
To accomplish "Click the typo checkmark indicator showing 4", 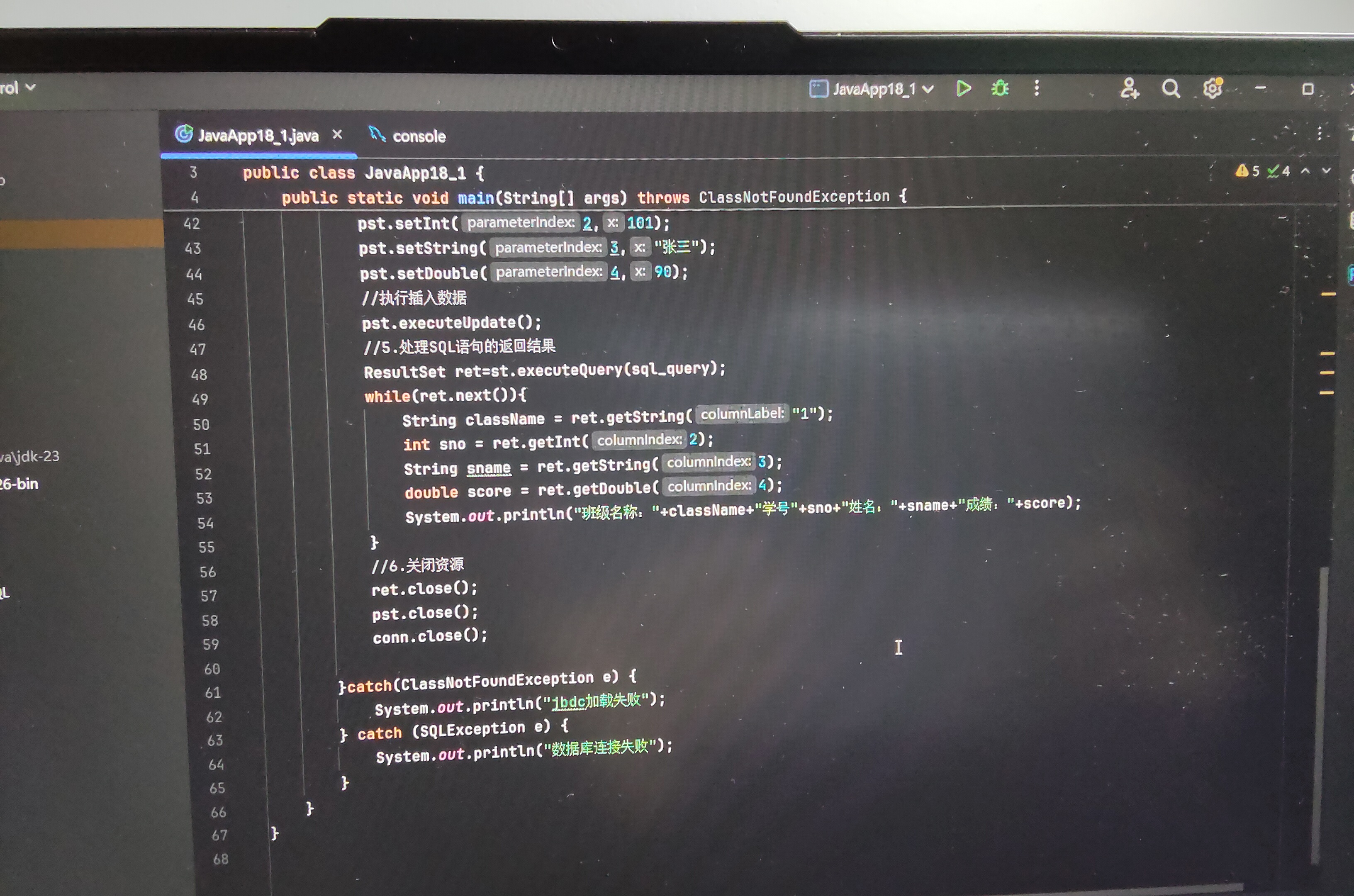I will click(1279, 171).
